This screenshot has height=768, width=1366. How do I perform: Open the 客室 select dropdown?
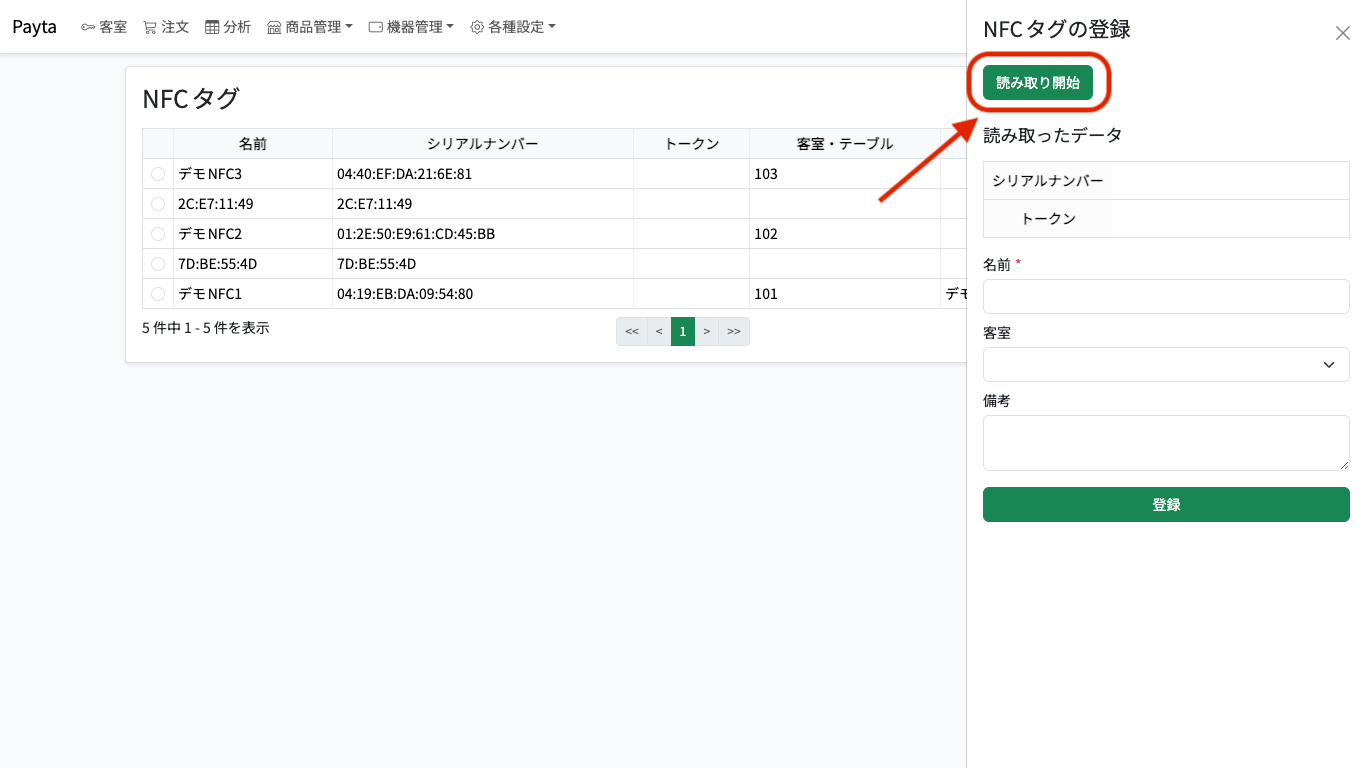tap(1166, 365)
